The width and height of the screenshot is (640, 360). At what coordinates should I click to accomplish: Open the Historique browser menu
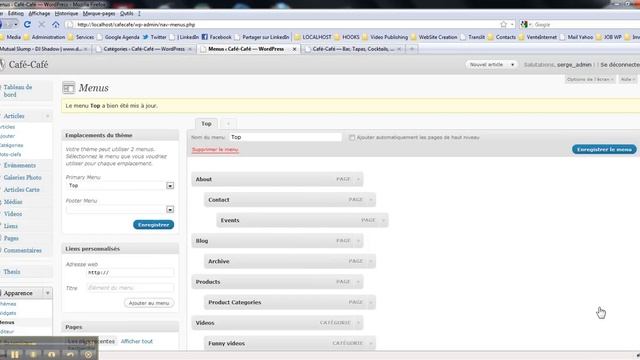66,13
